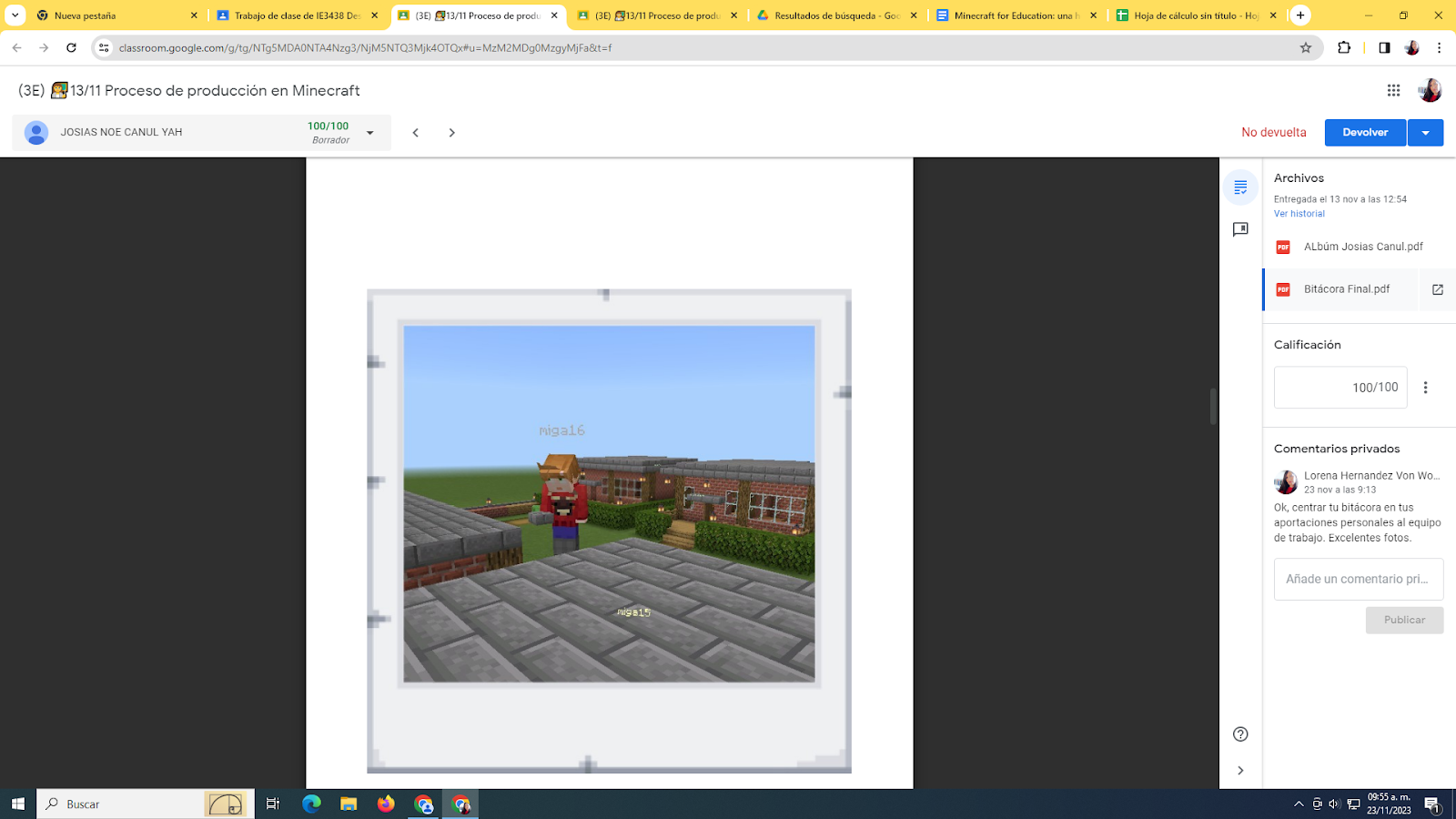Click the Publicar button
Viewport: 1456px width, 819px height.
[x=1404, y=620]
